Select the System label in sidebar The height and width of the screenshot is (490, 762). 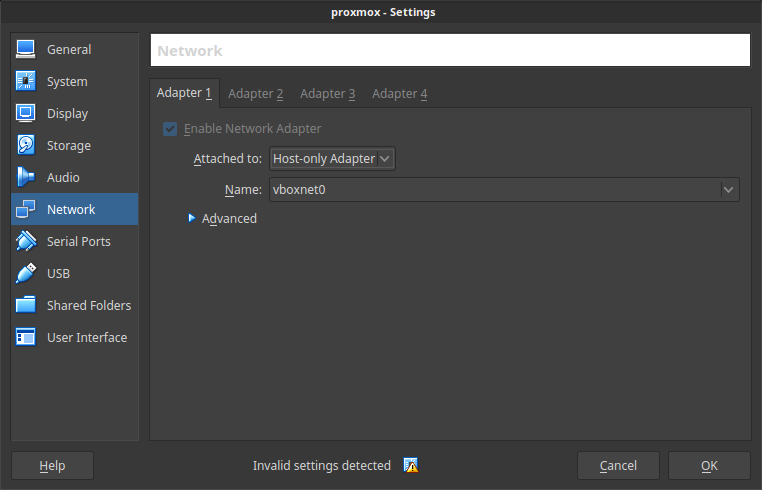(x=67, y=81)
